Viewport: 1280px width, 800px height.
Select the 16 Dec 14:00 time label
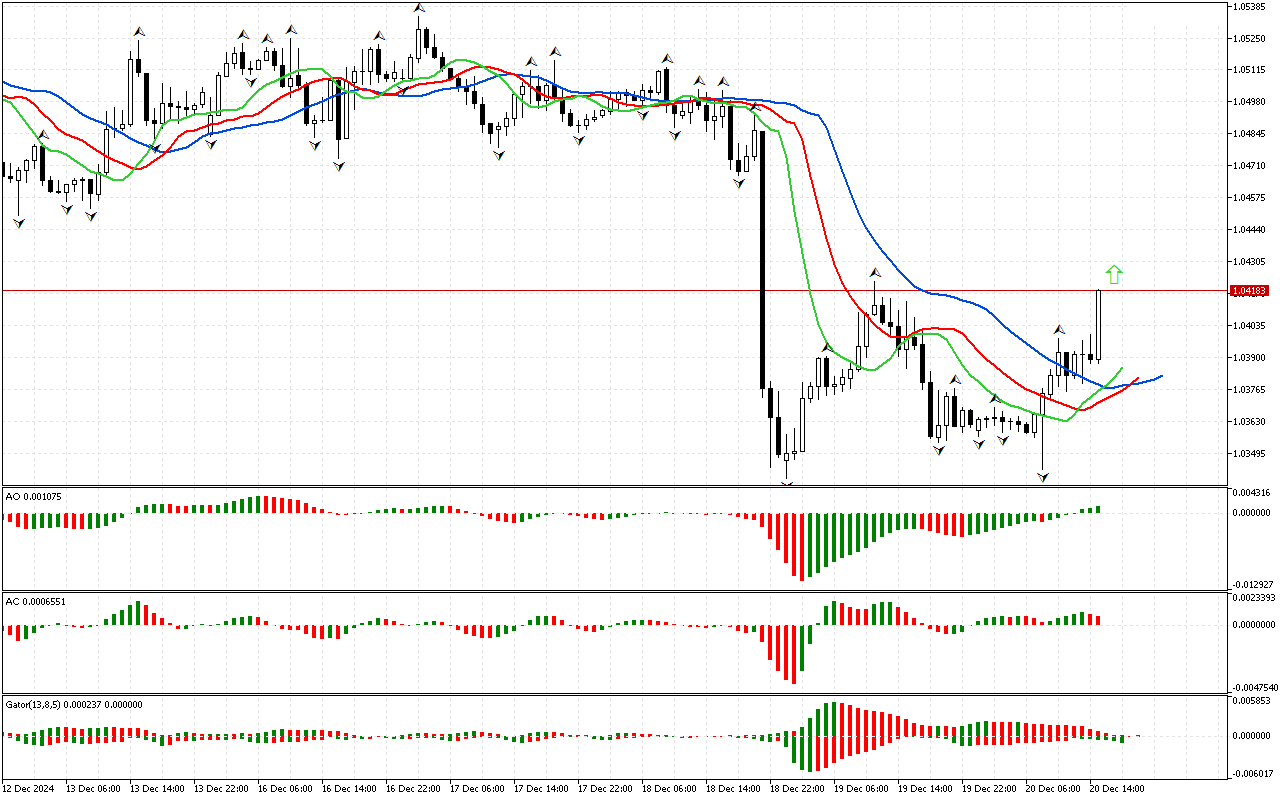coord(349,789)
